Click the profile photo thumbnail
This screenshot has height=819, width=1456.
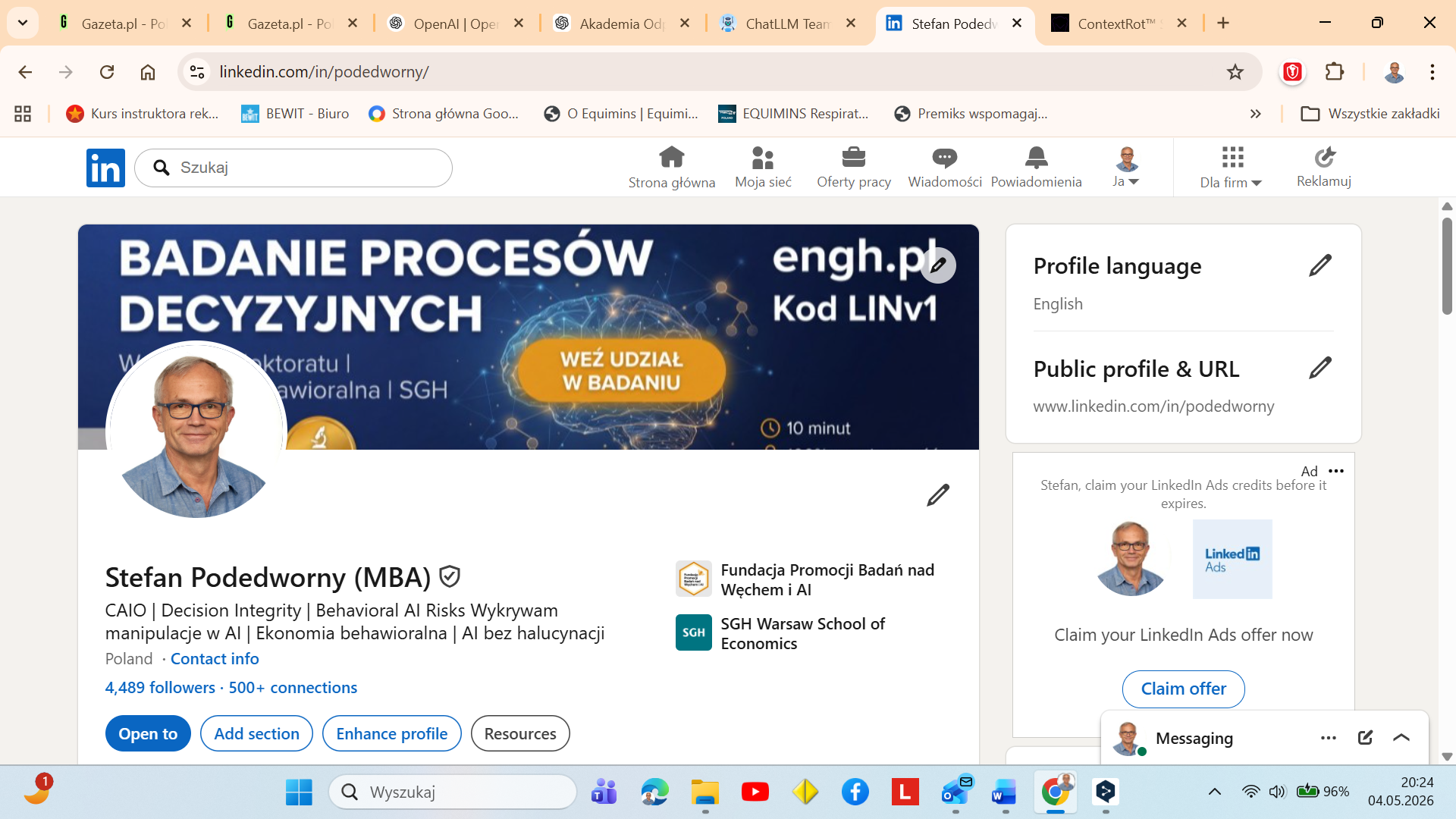click(x=196, y=431)
